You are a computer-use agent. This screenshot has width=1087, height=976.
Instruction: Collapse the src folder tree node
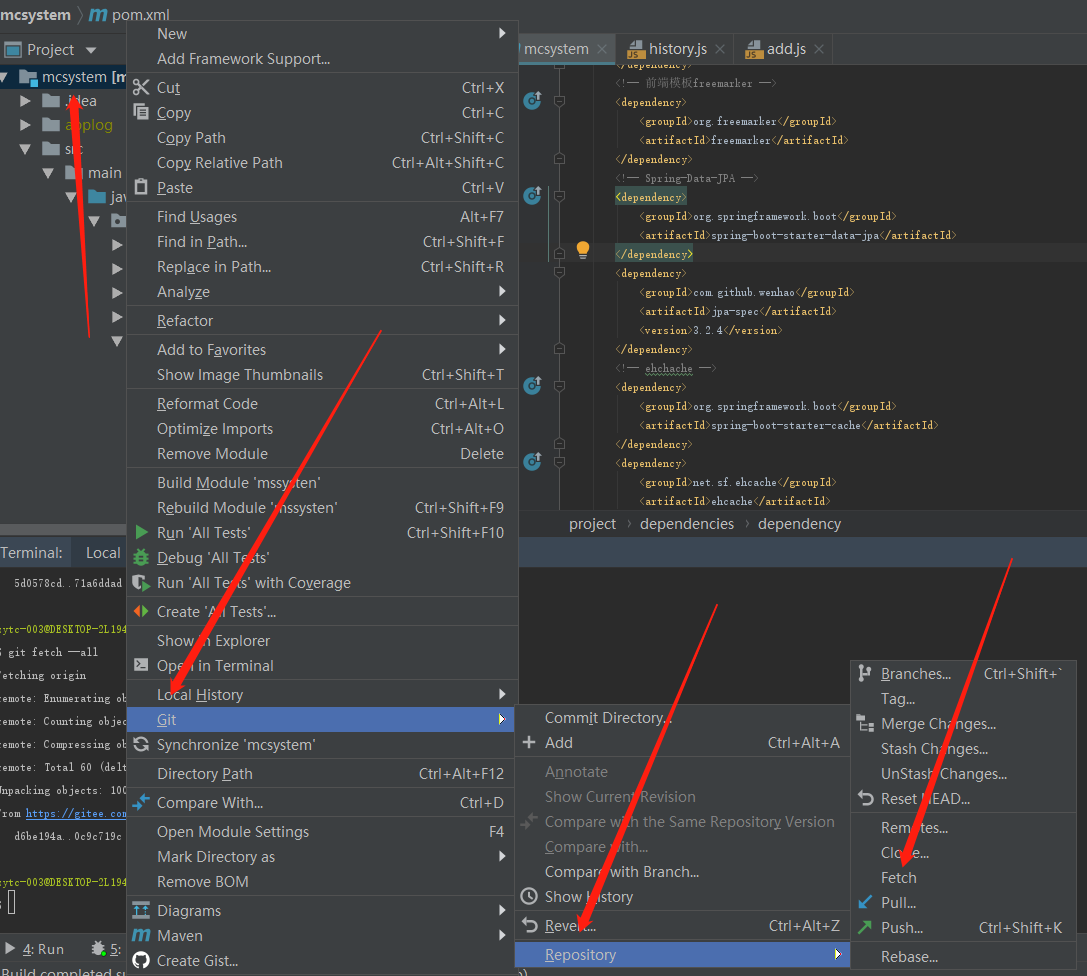27,149
